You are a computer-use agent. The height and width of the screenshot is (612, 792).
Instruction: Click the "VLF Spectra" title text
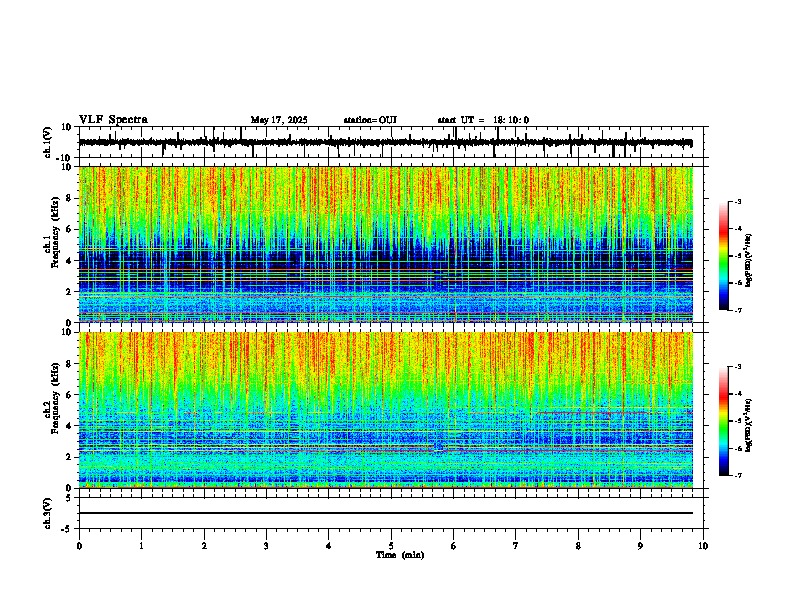[113, 120]
